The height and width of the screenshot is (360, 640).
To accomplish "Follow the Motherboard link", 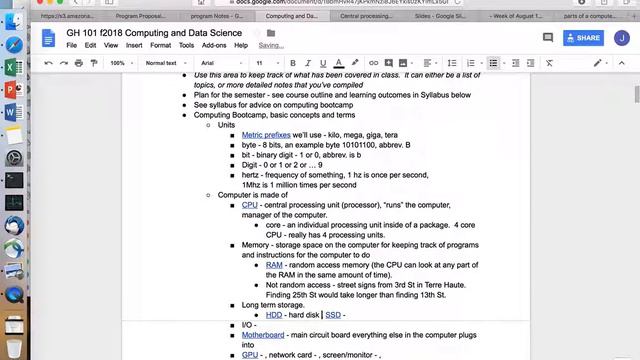I will [x=263, y=335].
